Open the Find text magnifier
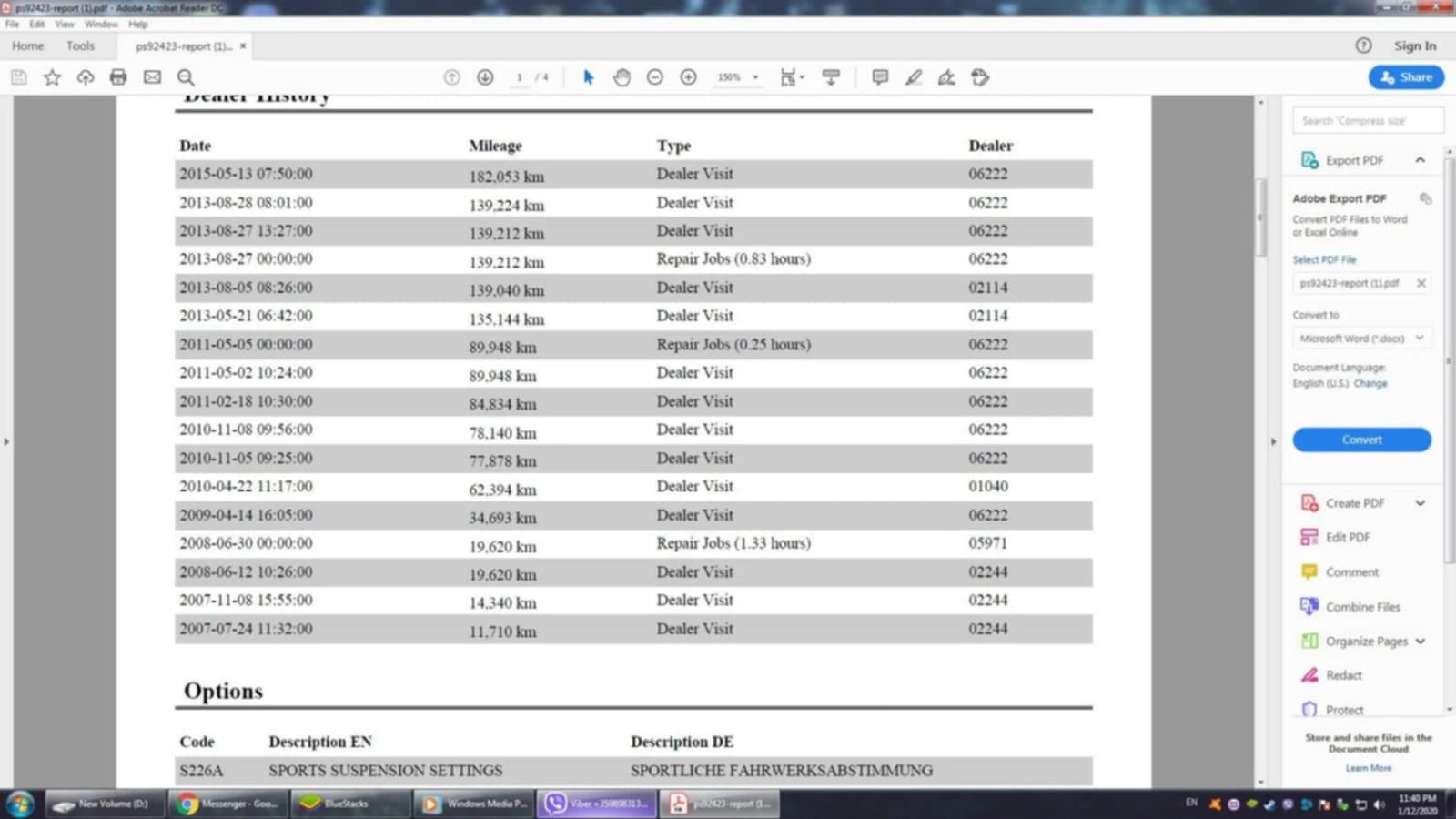Screen dimensions: 1456x819 point(186,77)
